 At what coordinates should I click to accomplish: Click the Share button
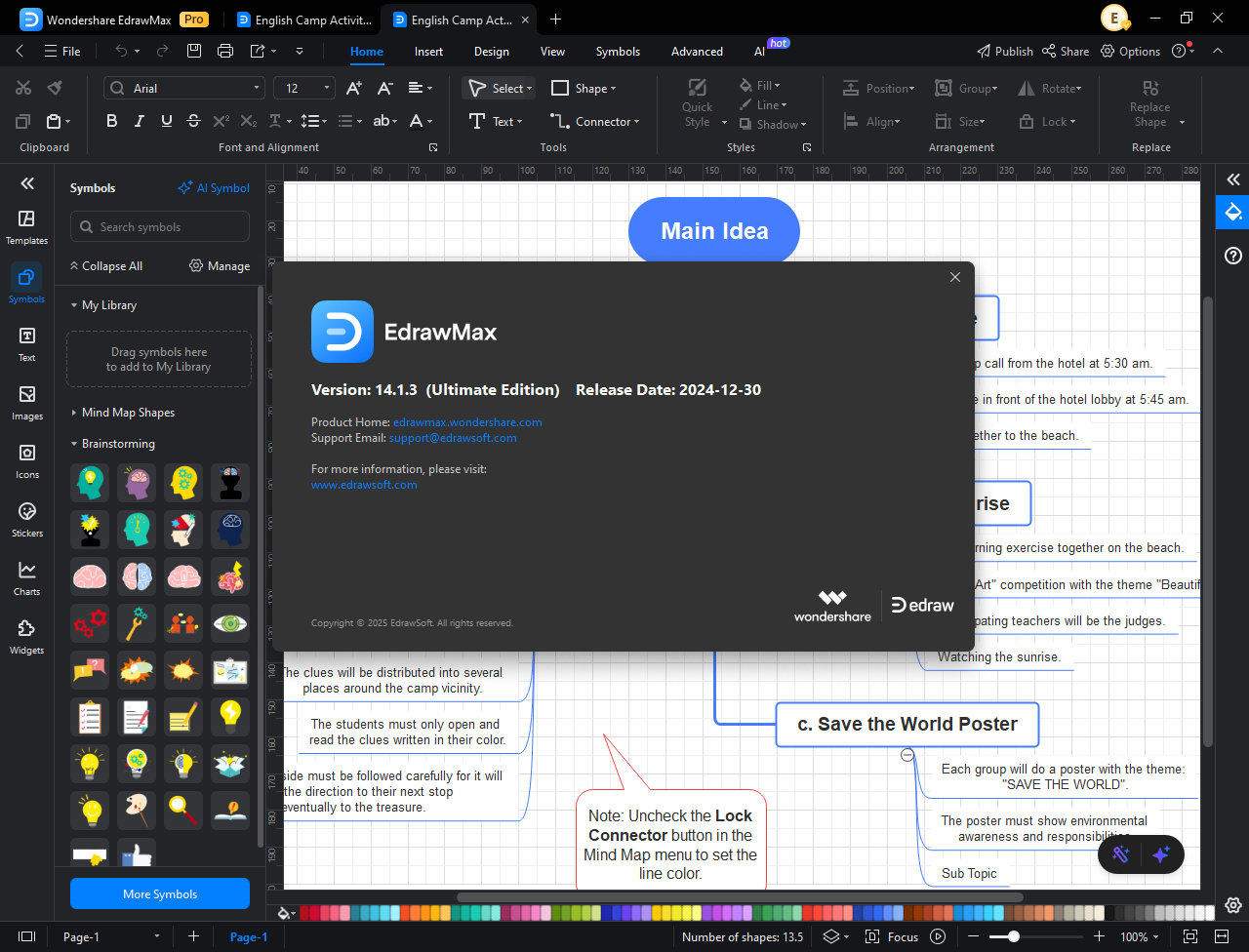tap(1066, 51)
